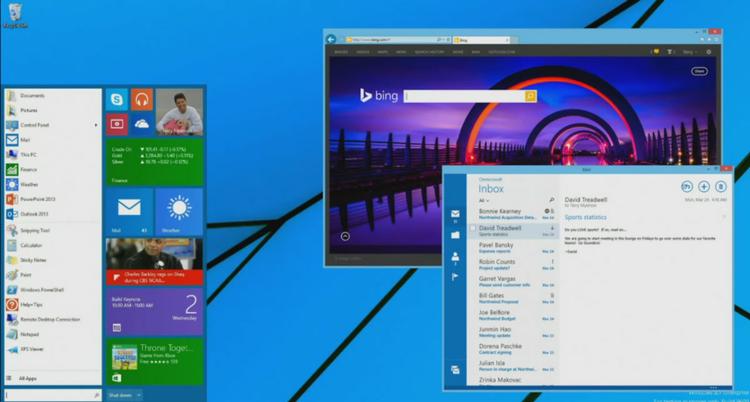Open accounts icon at Mail sidebar bottom
Image resolution: width=750 pixels, height=402 pixels.
(455, 369)
